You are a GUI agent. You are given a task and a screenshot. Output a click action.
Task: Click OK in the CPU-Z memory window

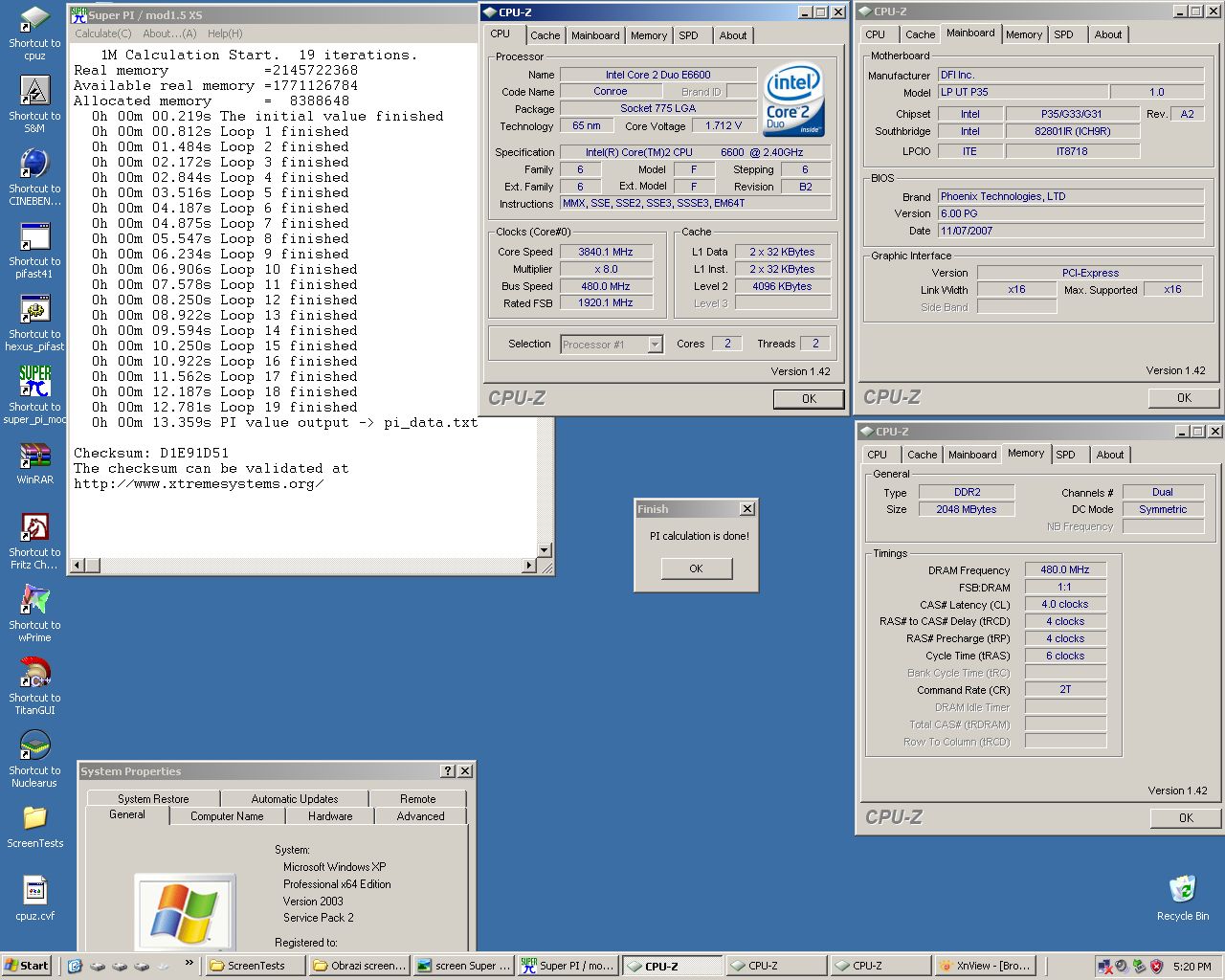1186,818
